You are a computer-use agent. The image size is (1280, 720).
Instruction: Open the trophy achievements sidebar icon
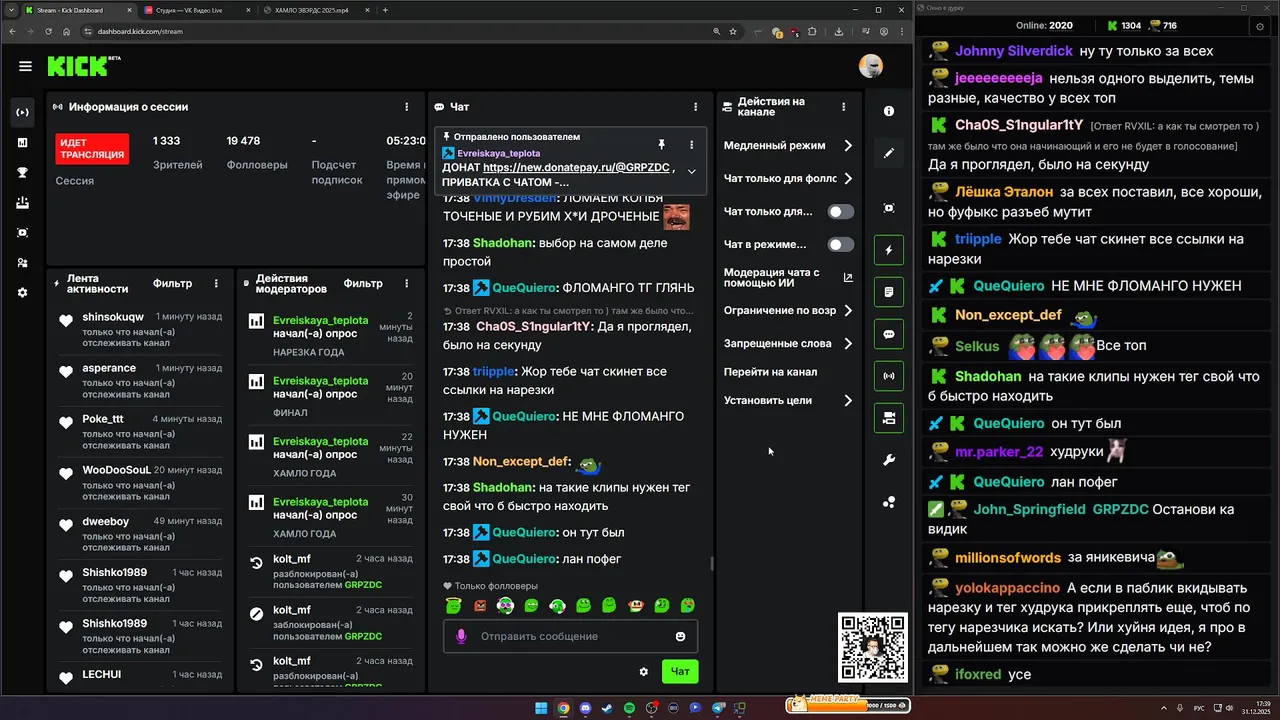tap(23, 172)
